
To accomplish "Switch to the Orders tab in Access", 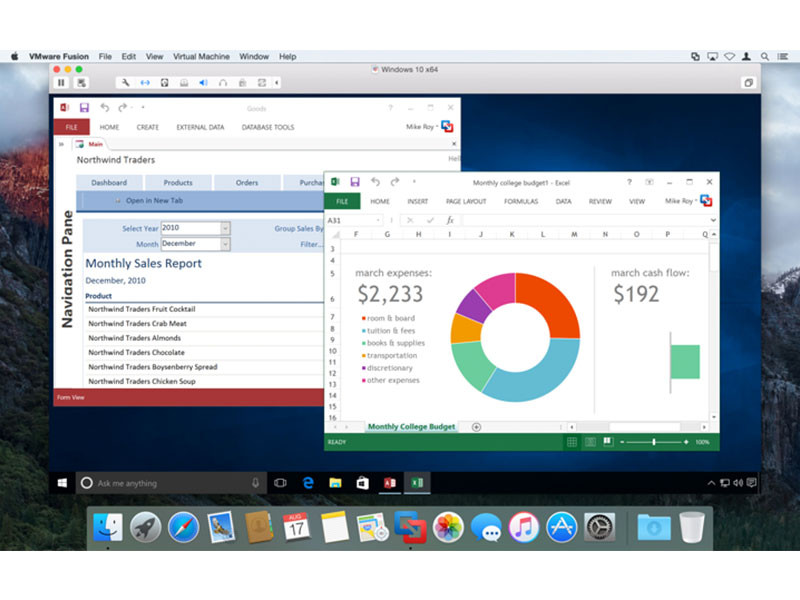I will tap(247, 183).
